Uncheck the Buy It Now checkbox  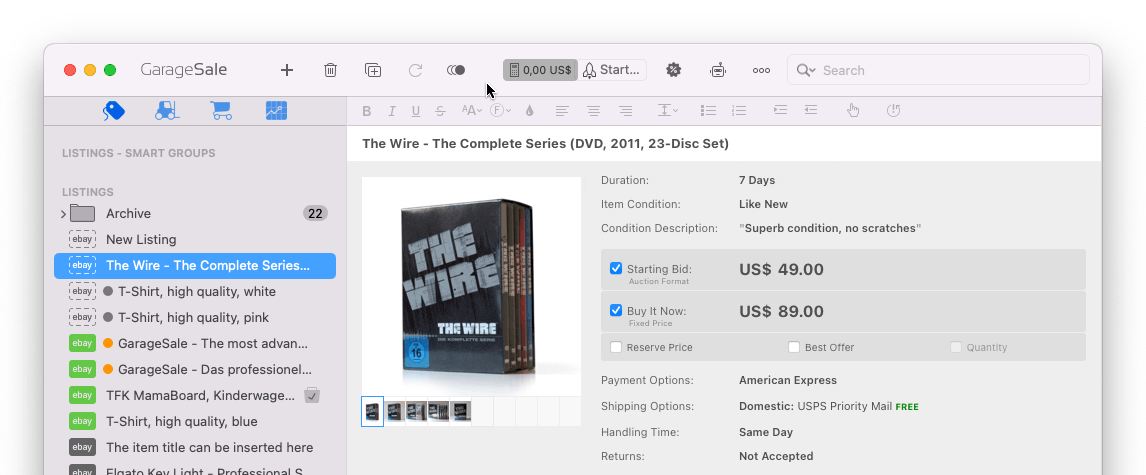click(x=616, y=311)
